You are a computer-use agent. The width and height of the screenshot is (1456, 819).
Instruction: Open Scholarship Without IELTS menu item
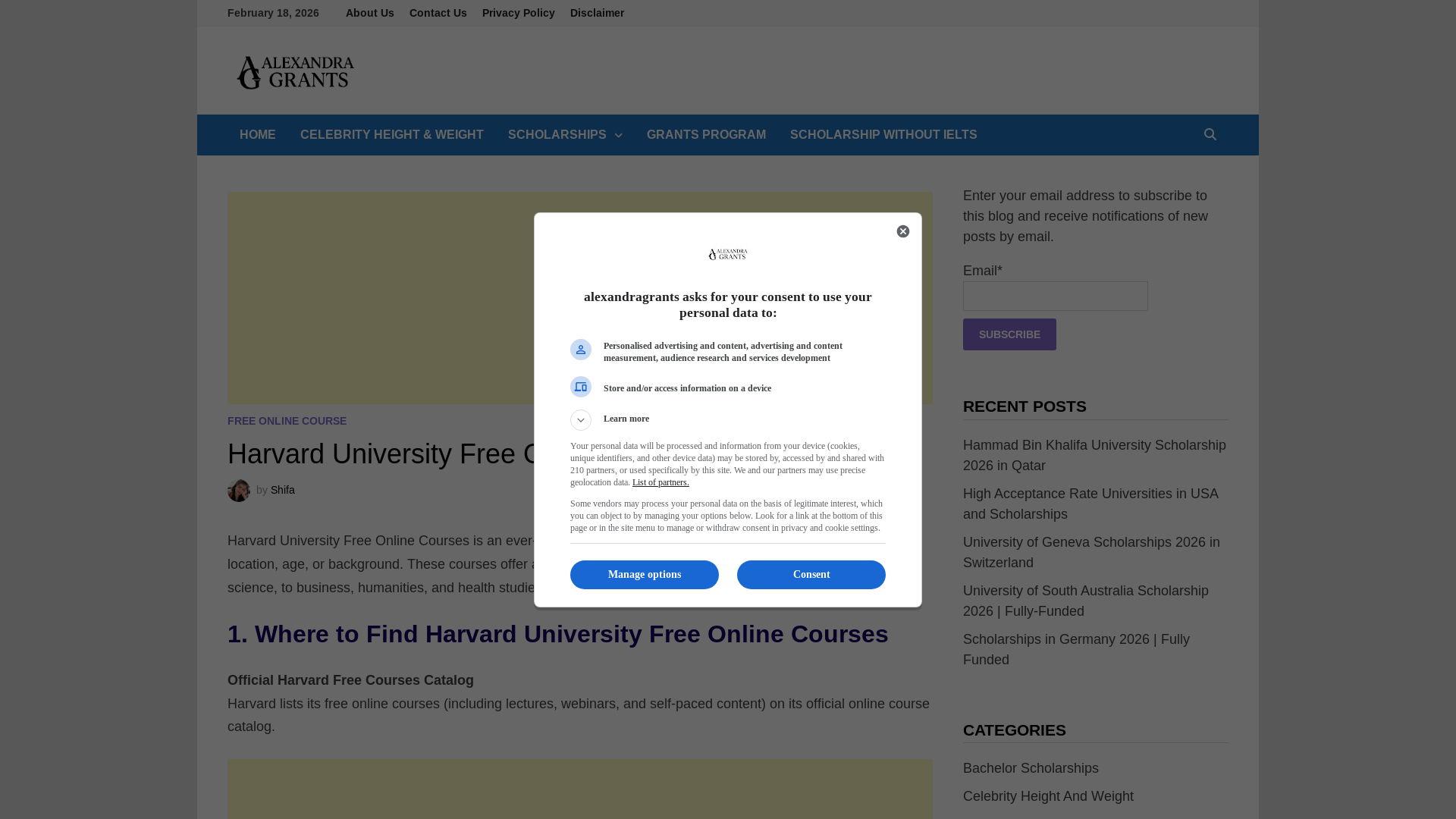pos(883,135)
